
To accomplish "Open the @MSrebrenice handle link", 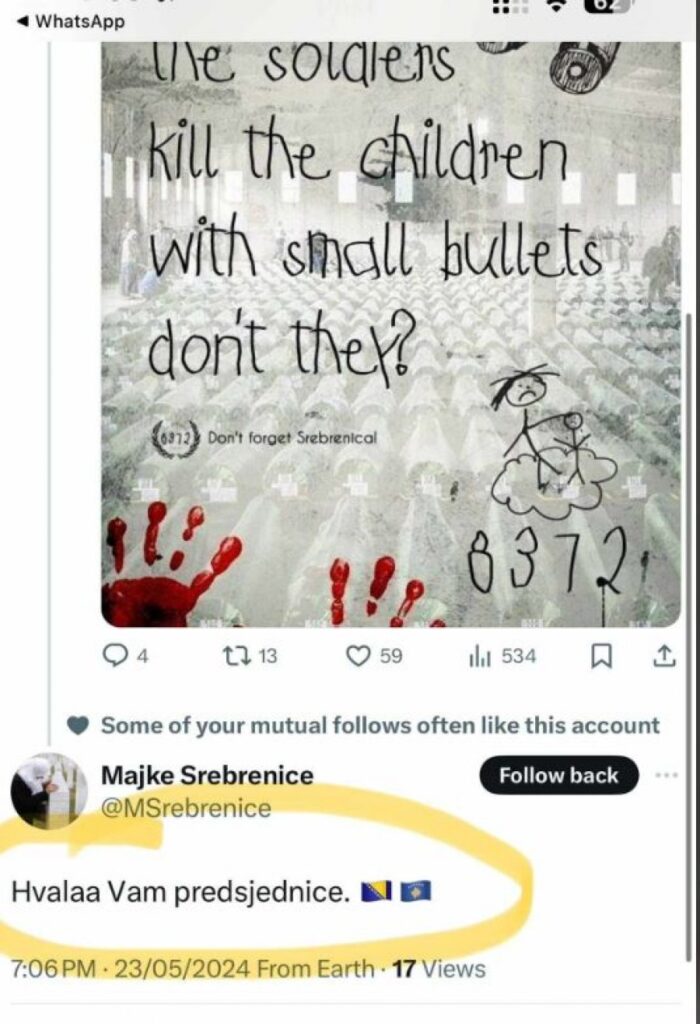I will (186, 808).
